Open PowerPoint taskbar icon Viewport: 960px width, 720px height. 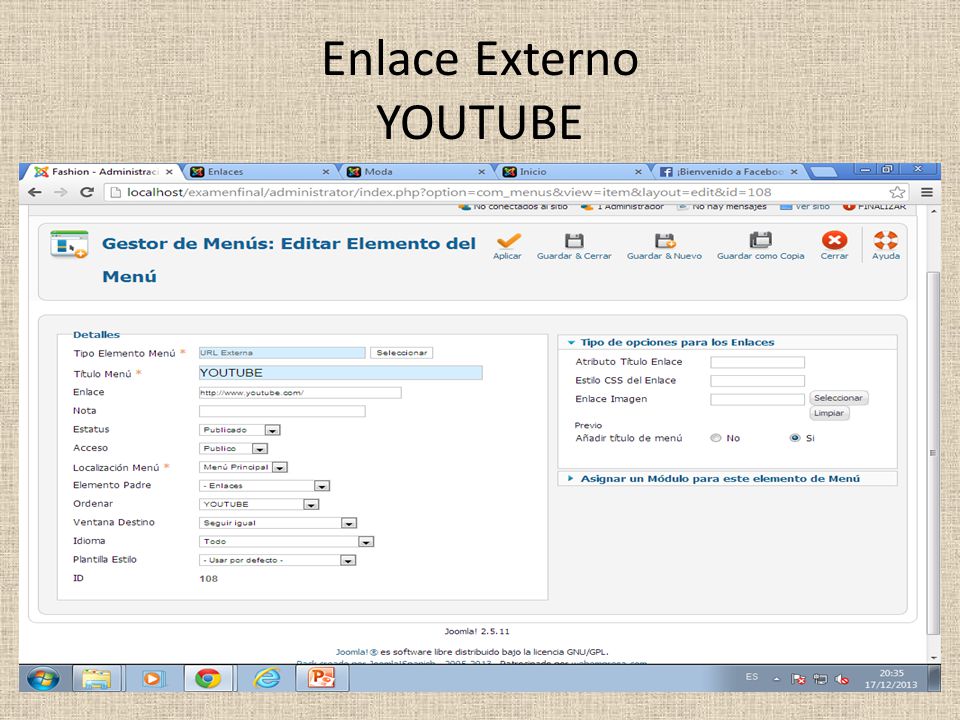pos(322,678)
